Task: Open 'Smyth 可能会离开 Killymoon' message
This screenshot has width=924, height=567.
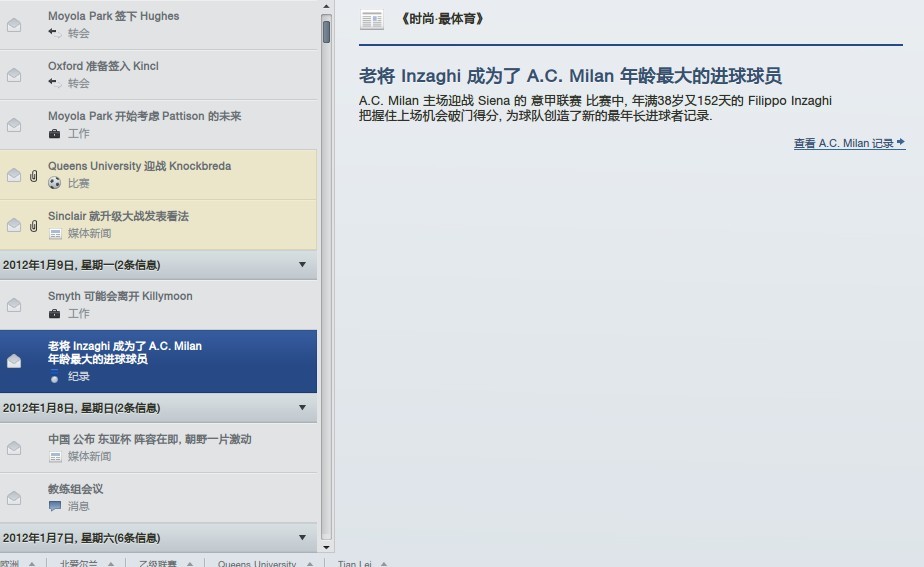Action: coord(158,305)
